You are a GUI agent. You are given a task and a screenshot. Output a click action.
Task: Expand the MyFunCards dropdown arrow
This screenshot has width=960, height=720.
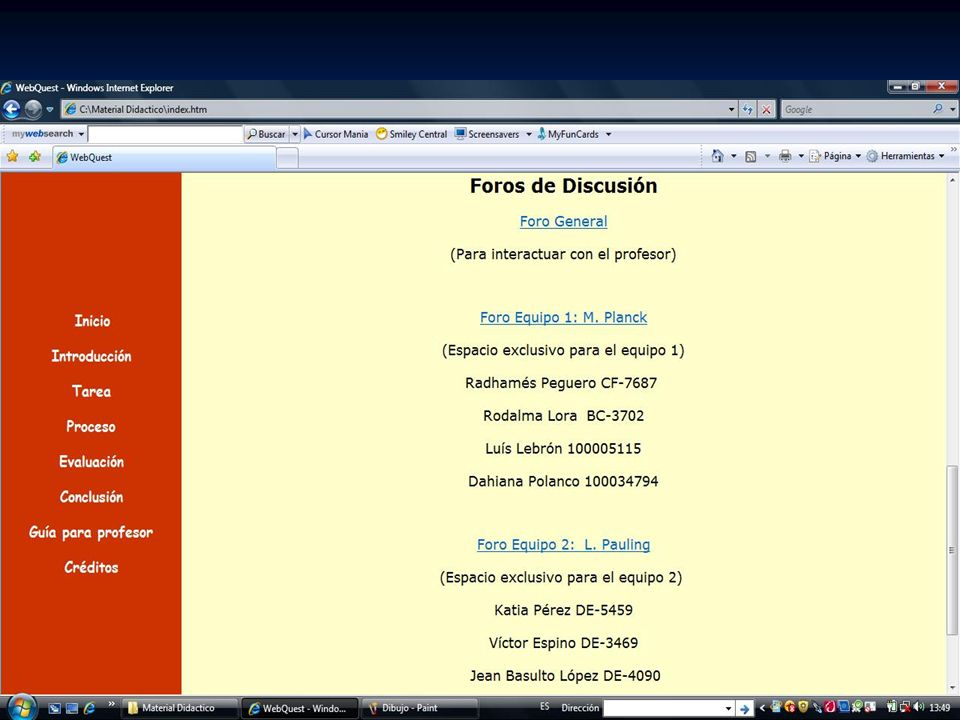click(609, 135)
